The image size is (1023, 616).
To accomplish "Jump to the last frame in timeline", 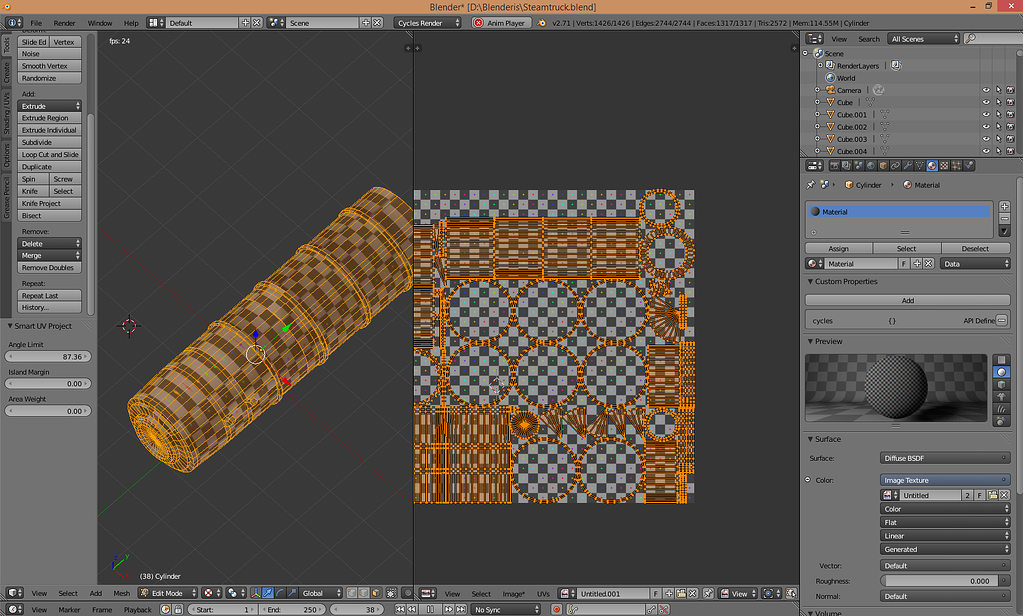I will point(461,609).
